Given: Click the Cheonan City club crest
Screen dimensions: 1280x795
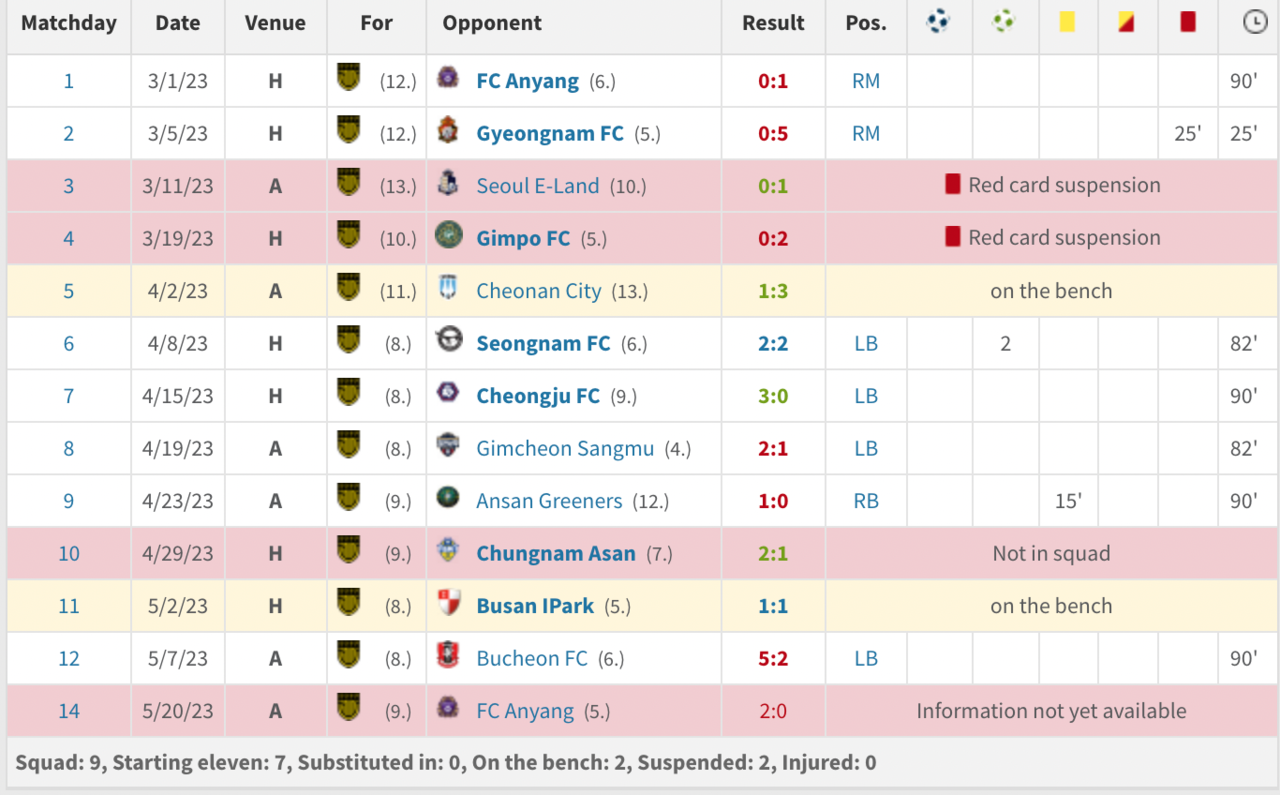Looking at the screenshot, I should pyautogui.click(x=448, y=288).
